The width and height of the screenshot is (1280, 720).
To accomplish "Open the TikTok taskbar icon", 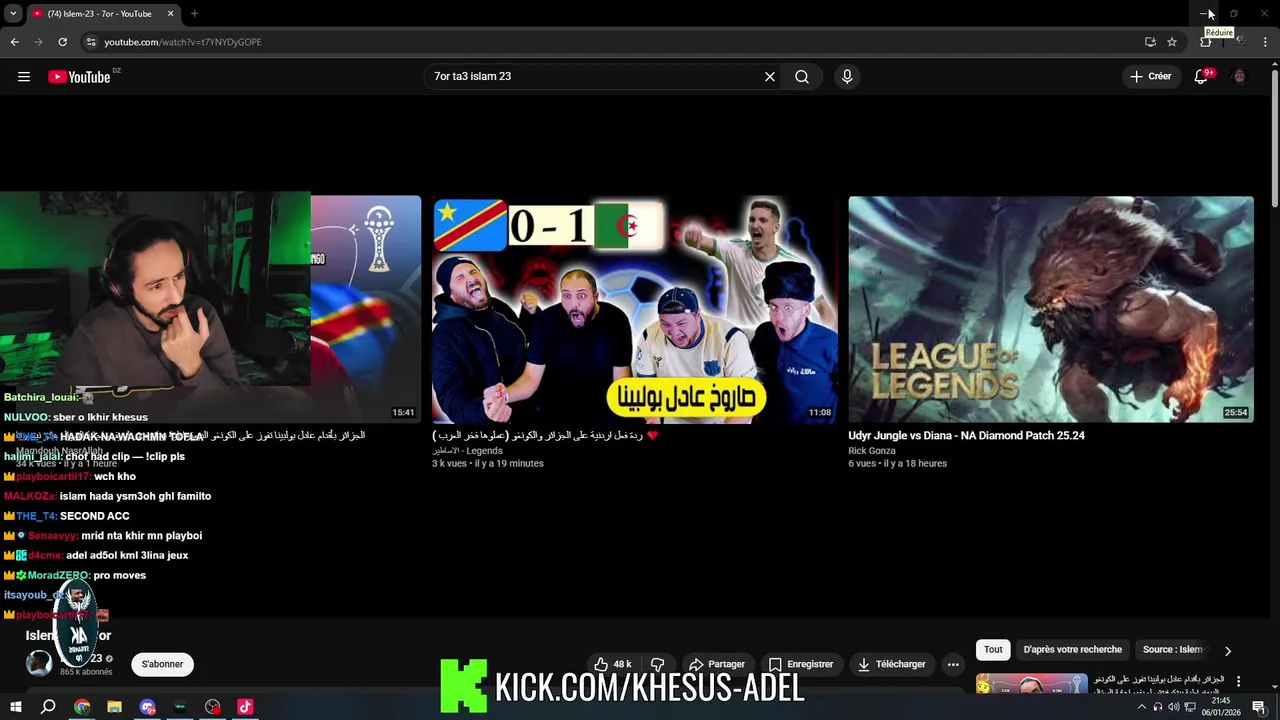I will pyautogui.click(x=245, y=707).
